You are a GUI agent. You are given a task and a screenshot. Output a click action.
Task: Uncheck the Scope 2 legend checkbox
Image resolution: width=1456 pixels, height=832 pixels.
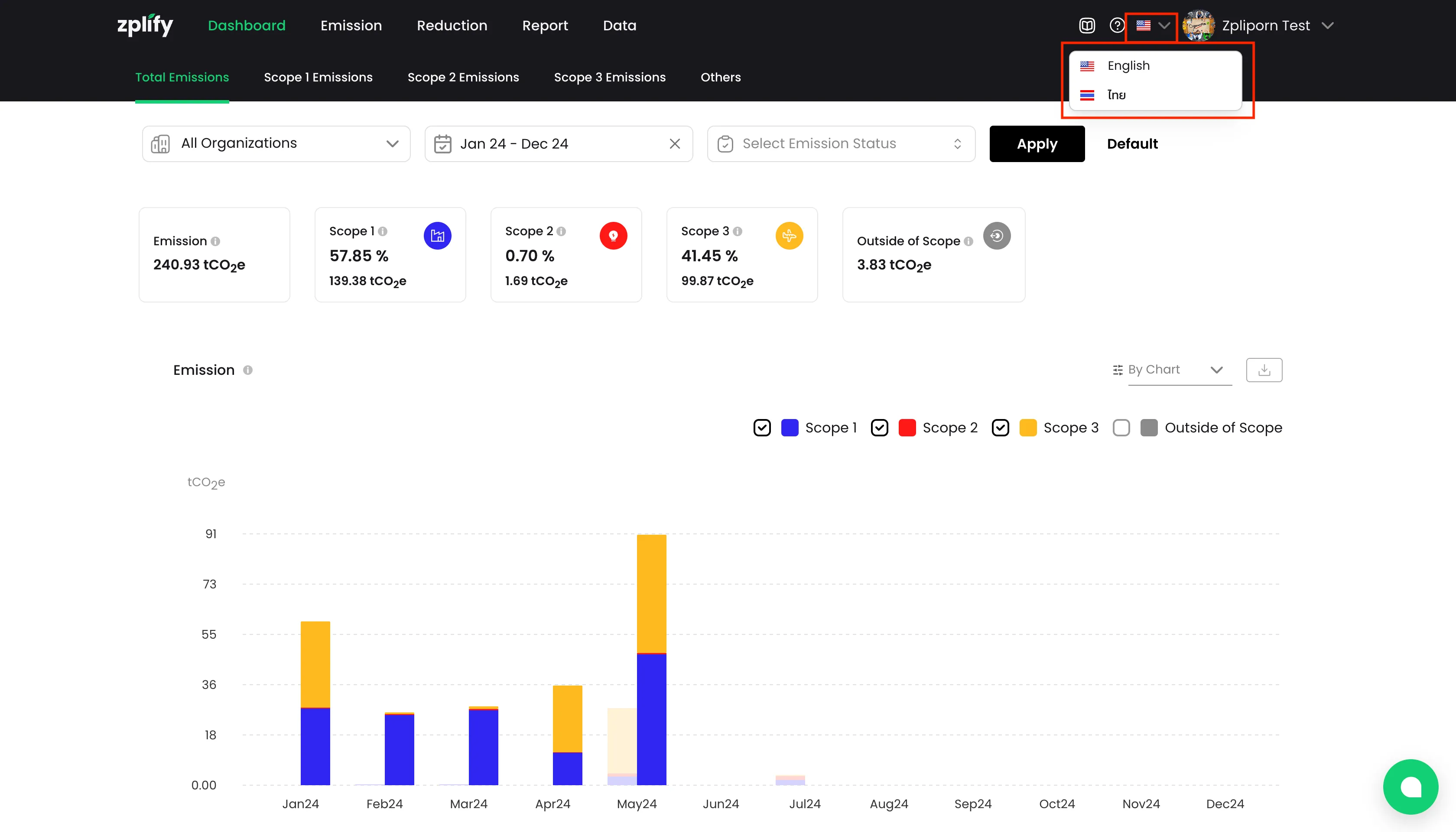[879, 427]
